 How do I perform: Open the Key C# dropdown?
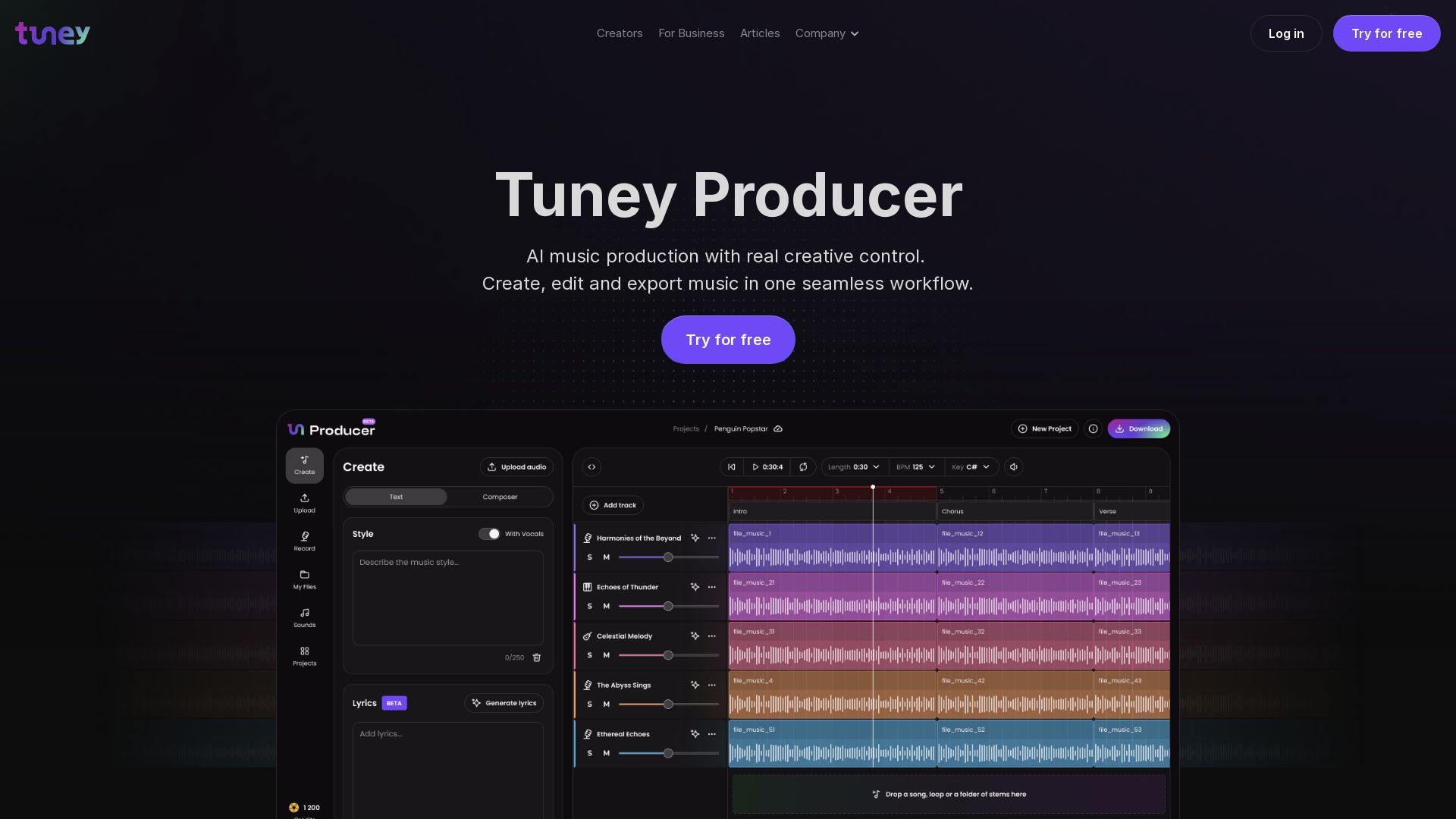pos(971,467)
